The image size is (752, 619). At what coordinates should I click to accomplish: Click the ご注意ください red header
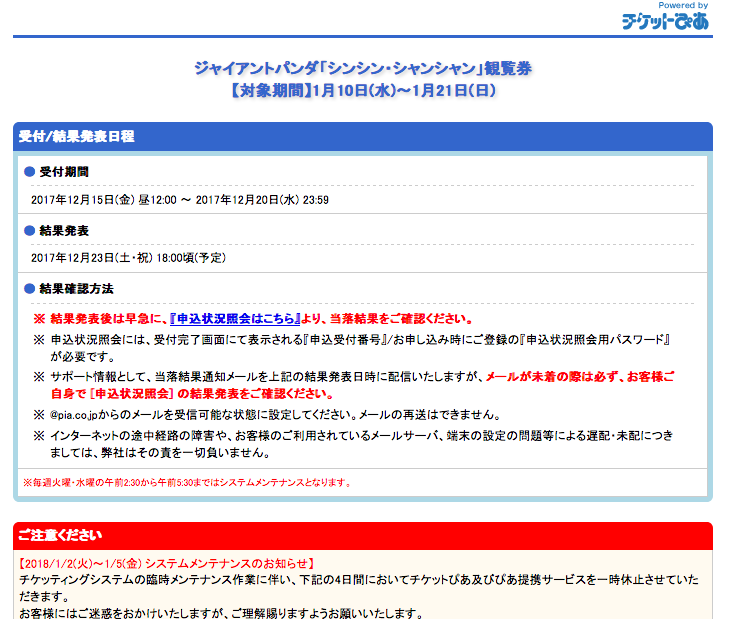pos(363,536)
